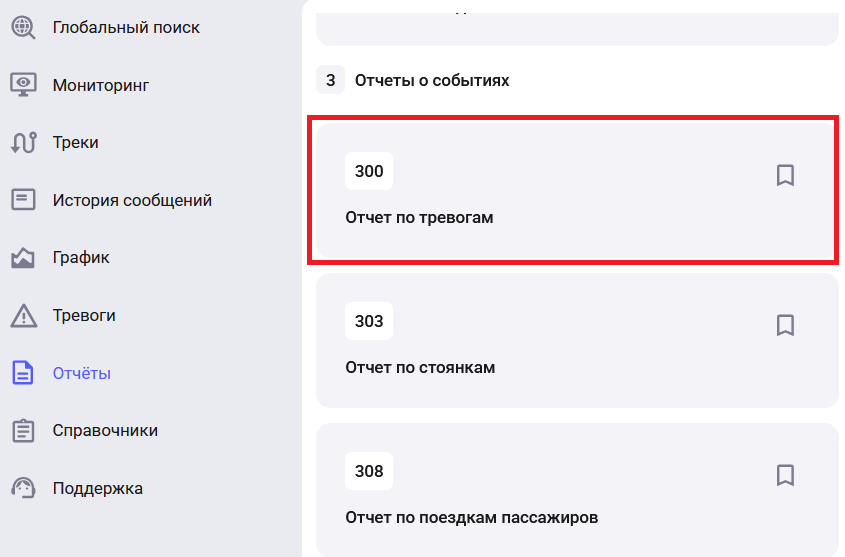845x557 pixels.
Task: Click the Graph chart icon
Action: (x=23, y=258)
